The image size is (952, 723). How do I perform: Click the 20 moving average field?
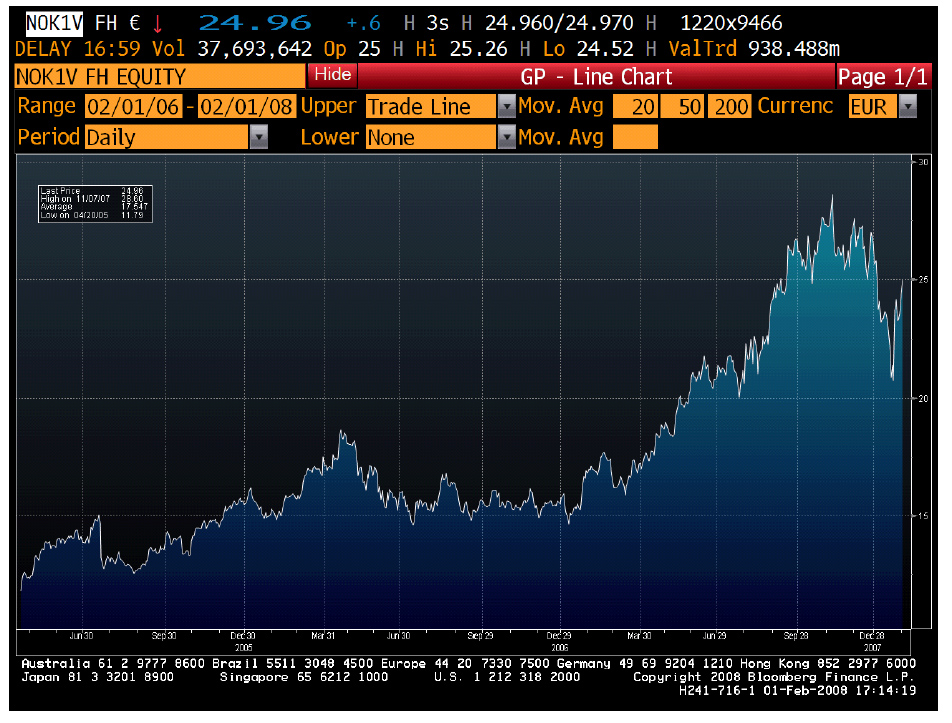(635, 107)
